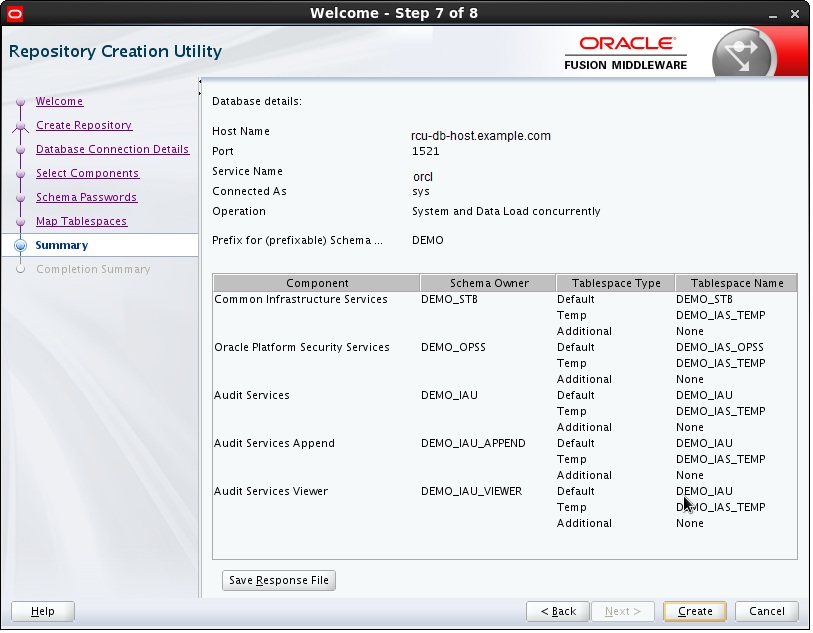Click the Schema Owner column header
The height and width of the screenshot is (633, 813).
tap(488, 283)
